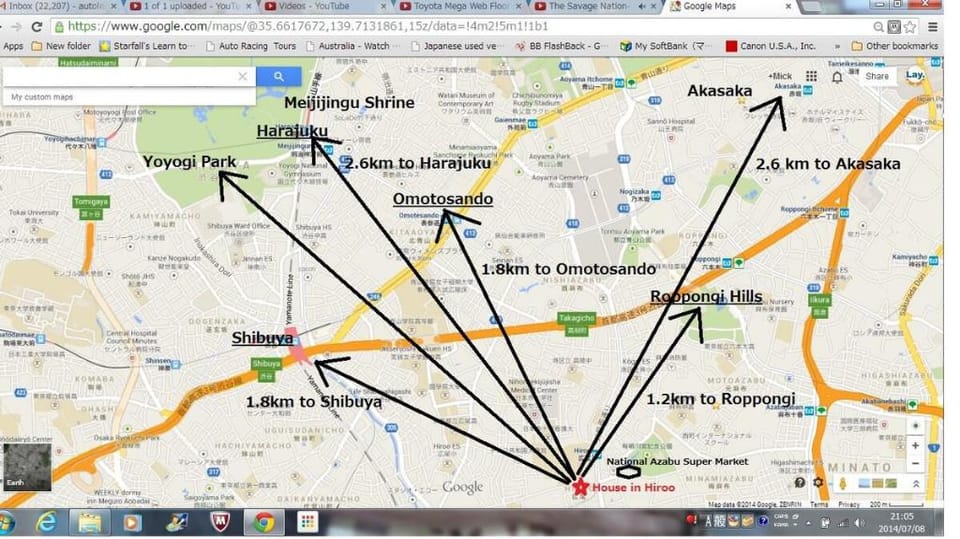Viewport: 960px width, 539px height.
Task: Select the Google Maps tab
Action: [x=729, y=6]
